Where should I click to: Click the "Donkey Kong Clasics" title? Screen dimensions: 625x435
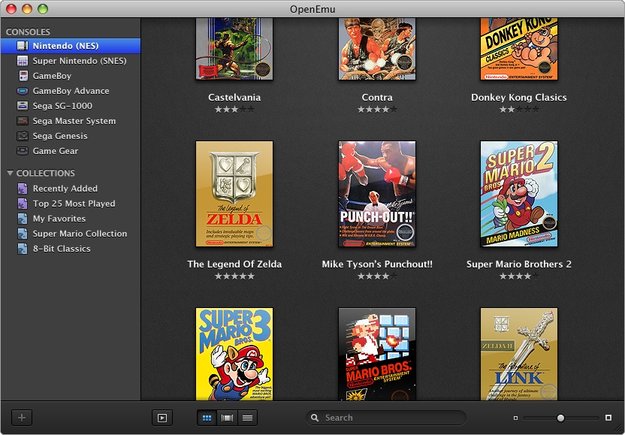coord(519,97)
